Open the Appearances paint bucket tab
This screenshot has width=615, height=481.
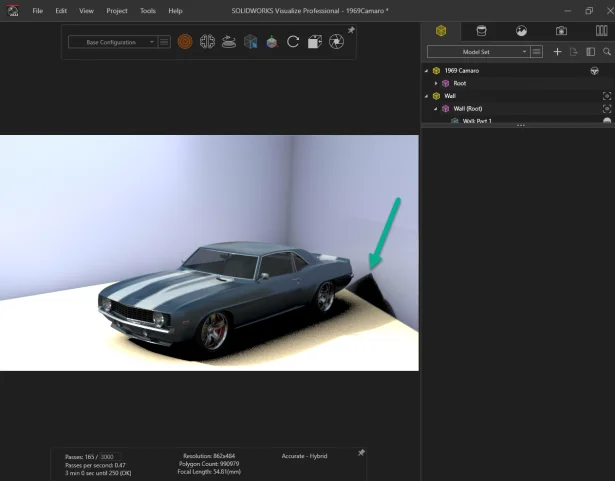[481, 31]
